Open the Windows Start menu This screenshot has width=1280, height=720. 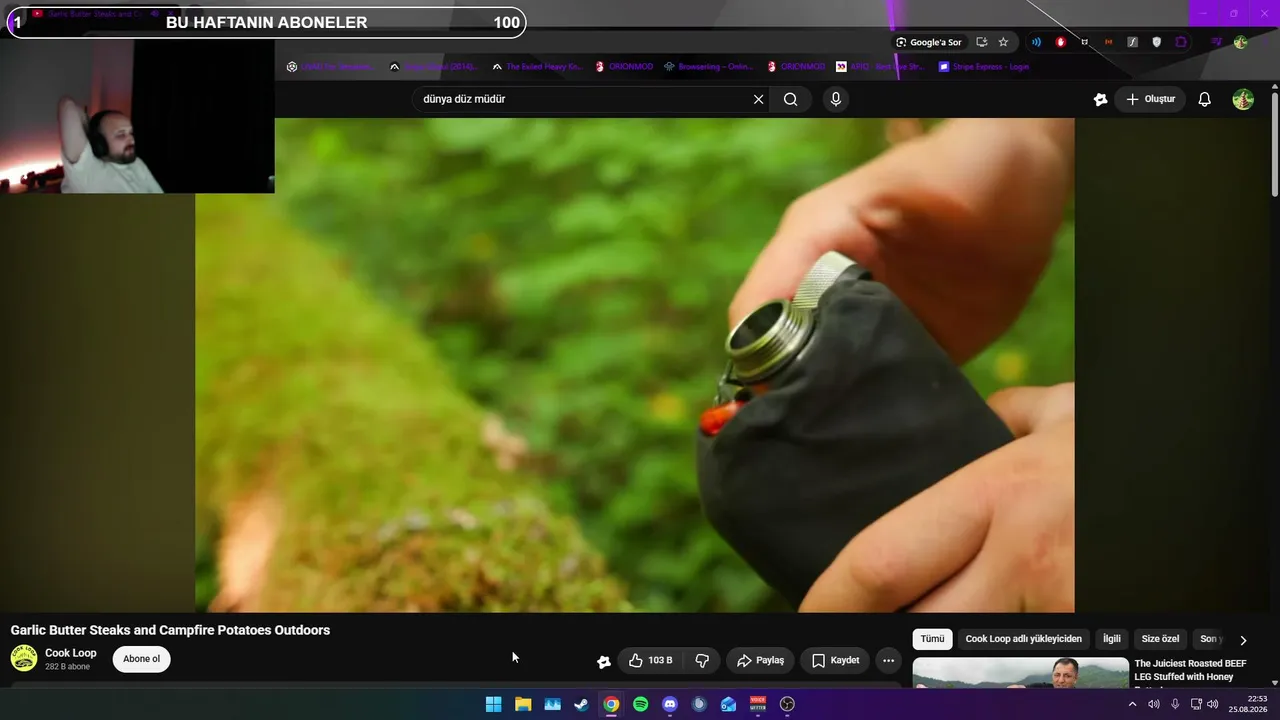[493, 704]
